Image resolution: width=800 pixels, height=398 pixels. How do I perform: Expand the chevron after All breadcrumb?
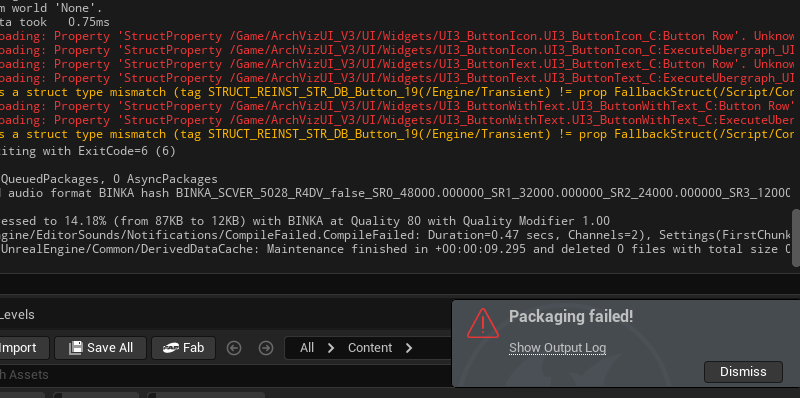pos(331,348)
